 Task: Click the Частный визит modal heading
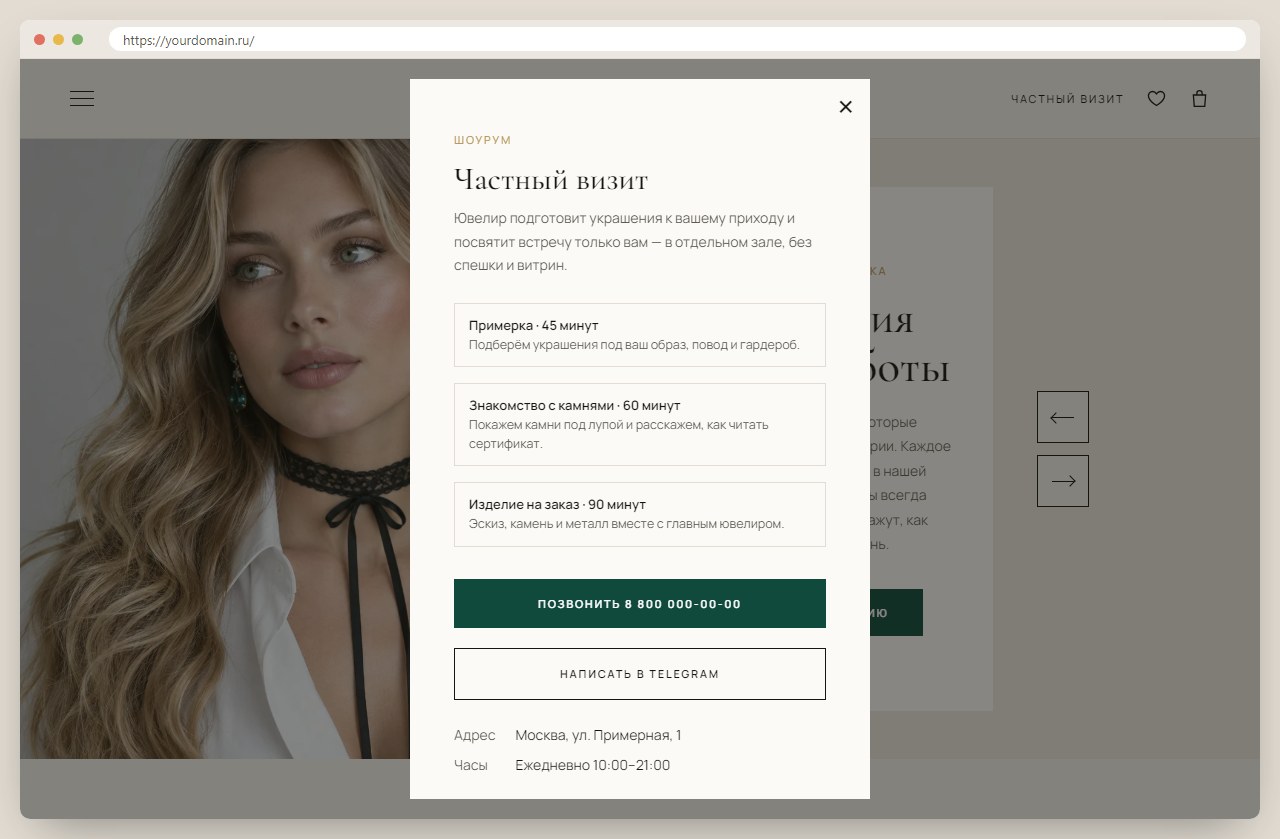point(551,181)
